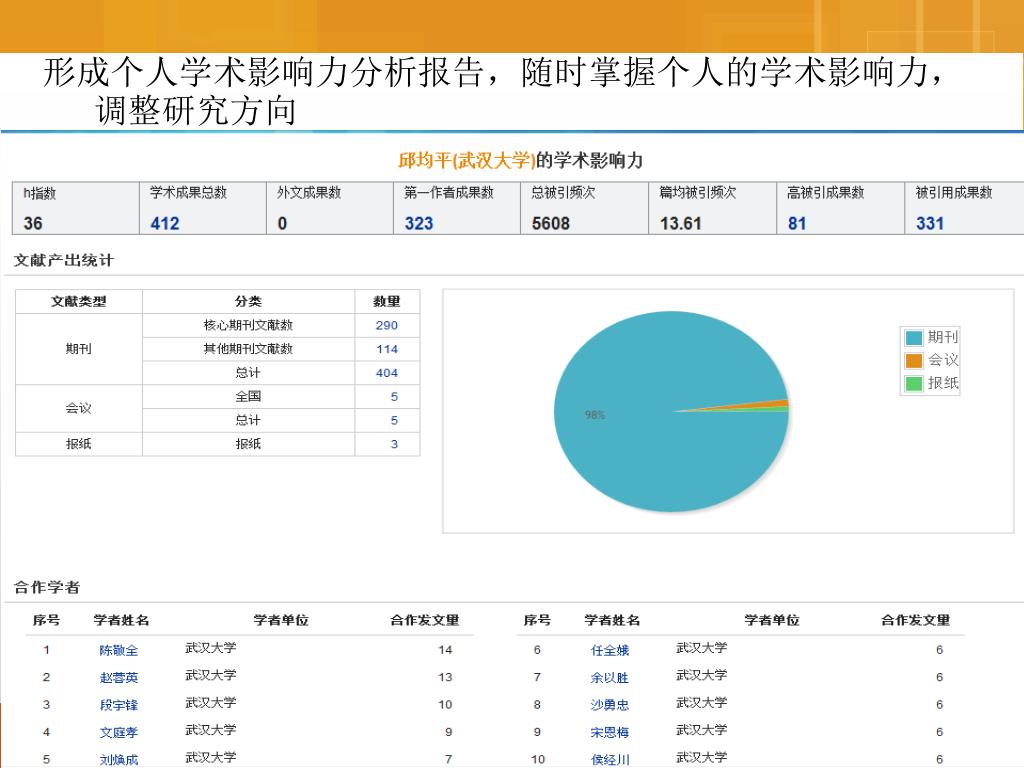
Task: Click the right table's 学者单位 header
Action: (772, 620)
